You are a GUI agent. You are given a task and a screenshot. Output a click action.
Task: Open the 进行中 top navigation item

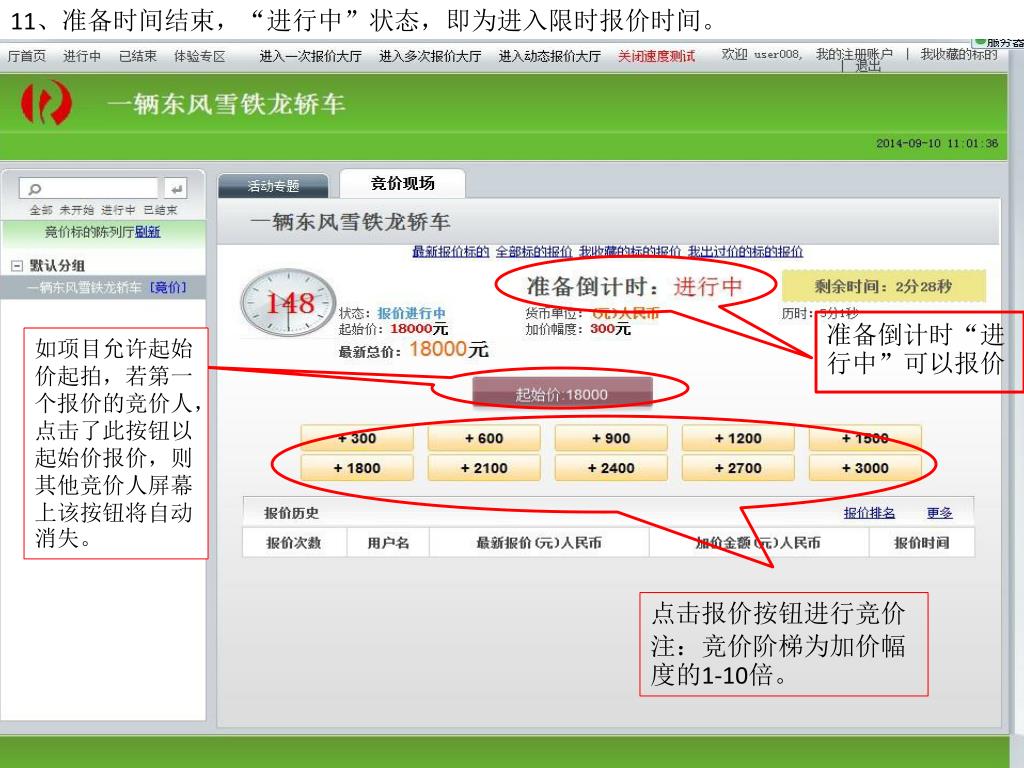[82, 56]
